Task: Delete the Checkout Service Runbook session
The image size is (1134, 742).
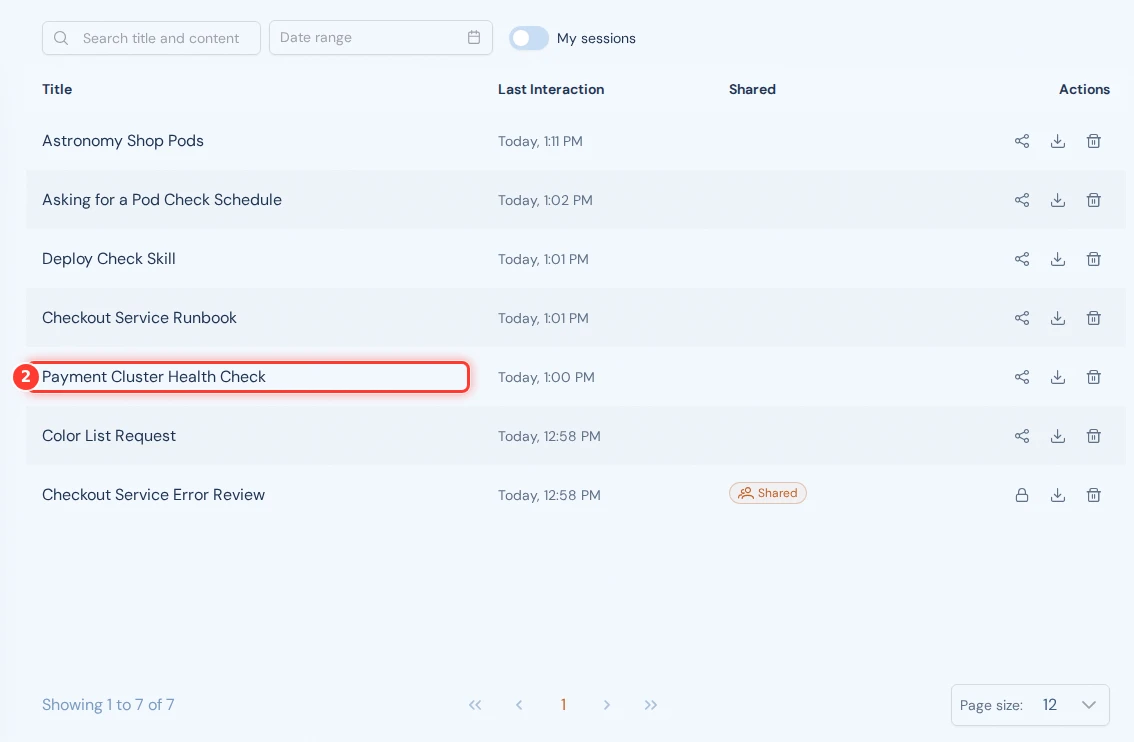Action: pos(1094,318)
